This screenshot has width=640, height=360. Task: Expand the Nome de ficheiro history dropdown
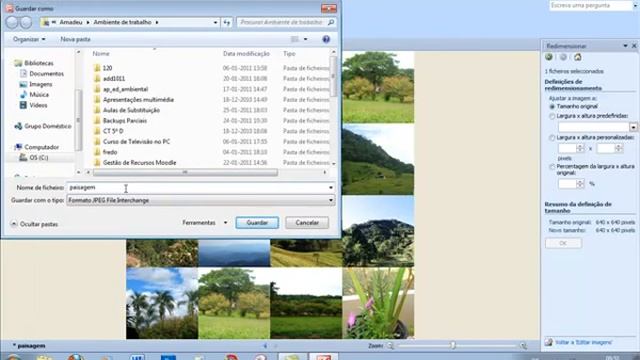point(331,188)
